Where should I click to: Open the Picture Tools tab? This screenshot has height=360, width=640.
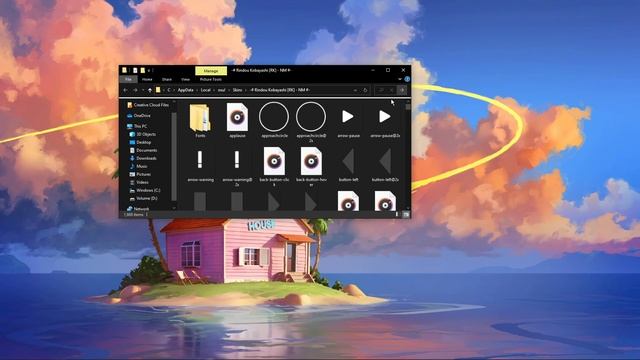(211, 79)
